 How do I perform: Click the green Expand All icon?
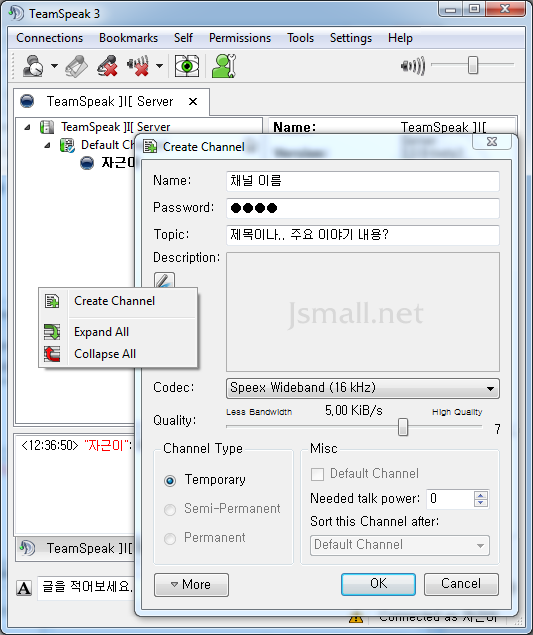pyautogui.click(x=52, y=332)
